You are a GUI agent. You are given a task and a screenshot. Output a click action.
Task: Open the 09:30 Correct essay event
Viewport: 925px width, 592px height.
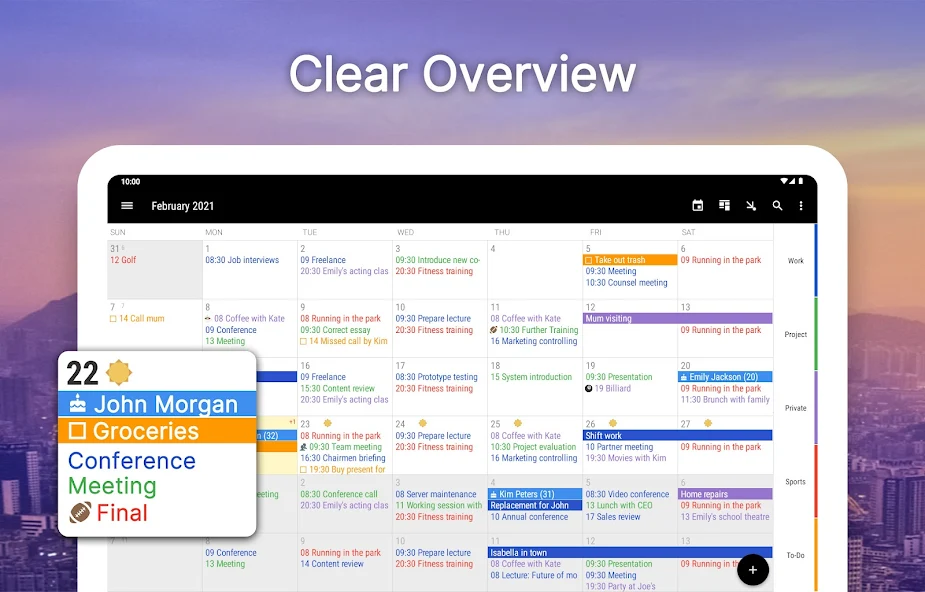335,330
